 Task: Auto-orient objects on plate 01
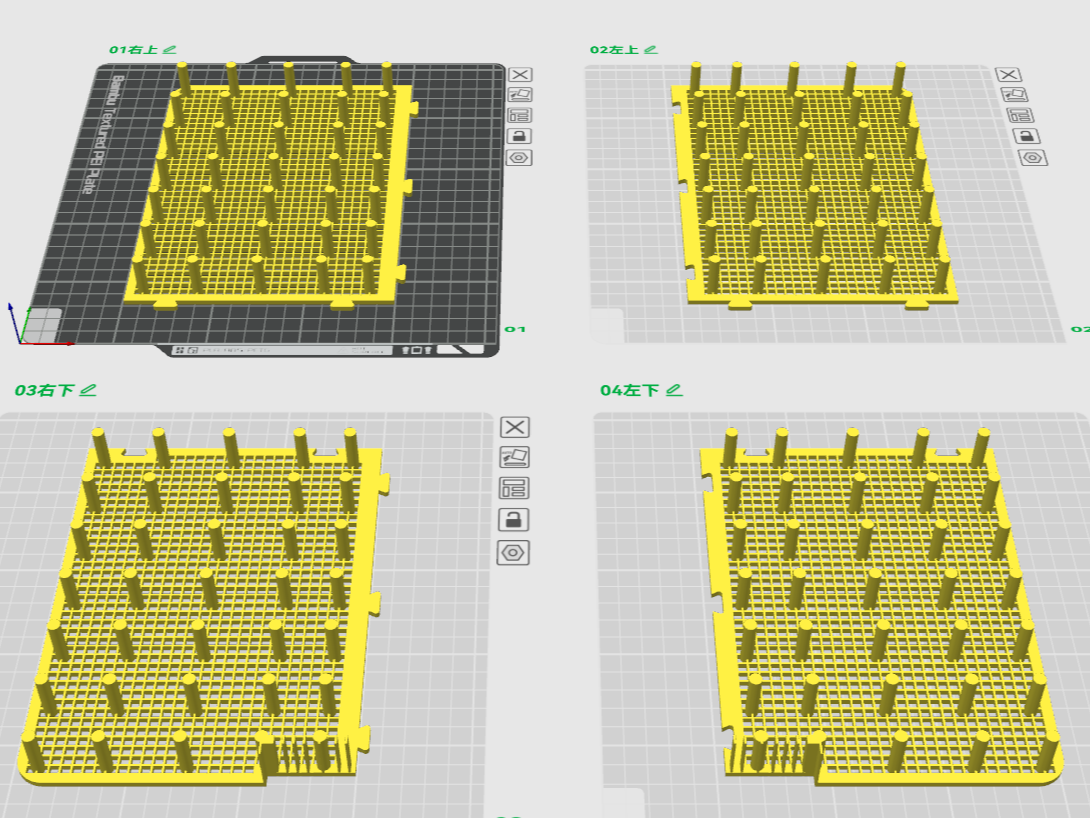coord(520,95)
